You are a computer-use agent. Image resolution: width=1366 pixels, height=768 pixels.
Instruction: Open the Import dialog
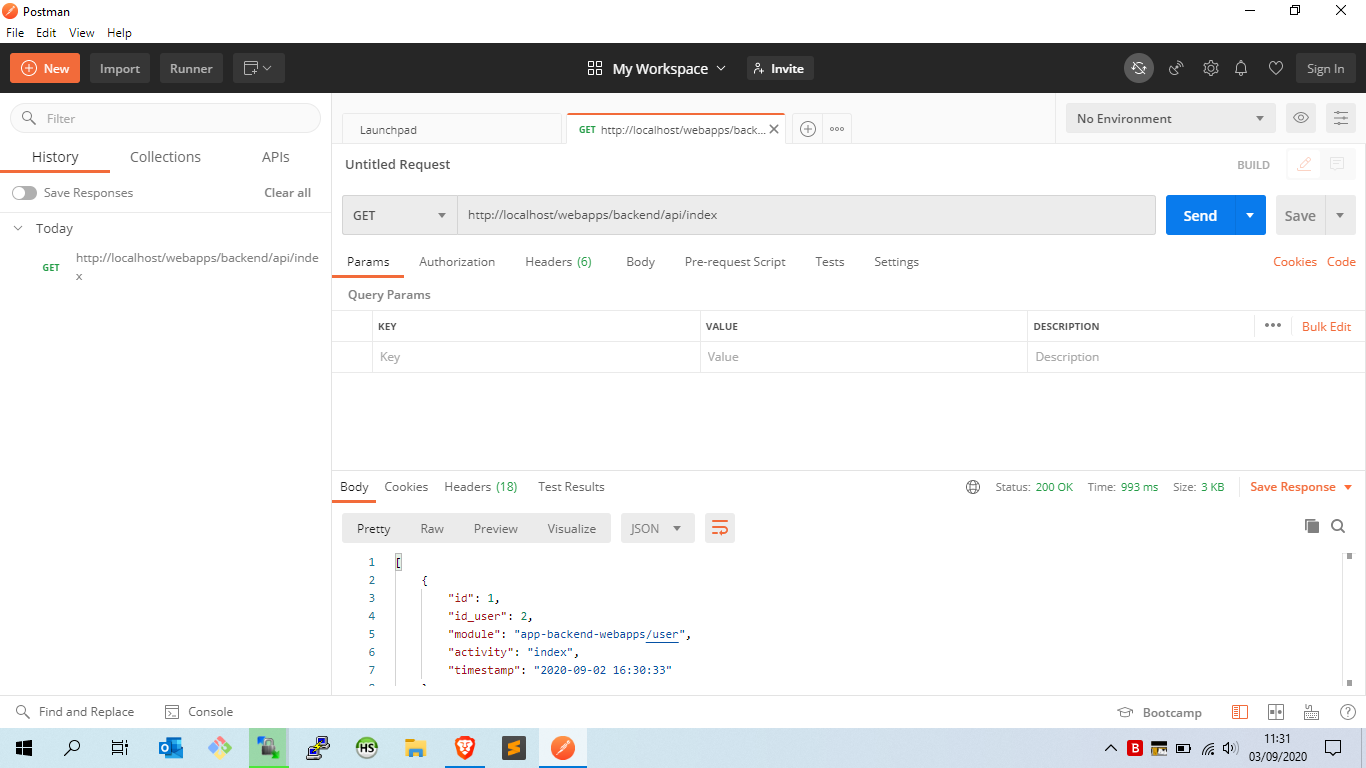[x=120, y=68]
